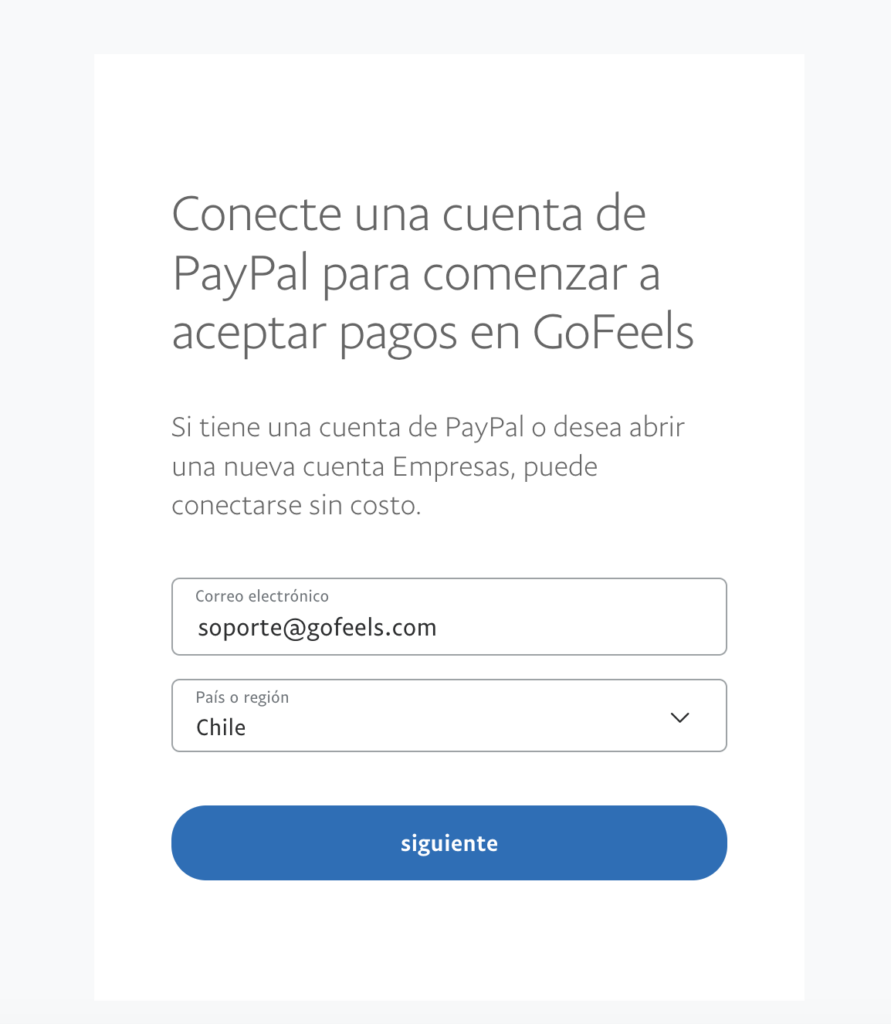Click "una nueva cuenta Empresas" text line
891x1024 pixels.
(x=384, y=467)
